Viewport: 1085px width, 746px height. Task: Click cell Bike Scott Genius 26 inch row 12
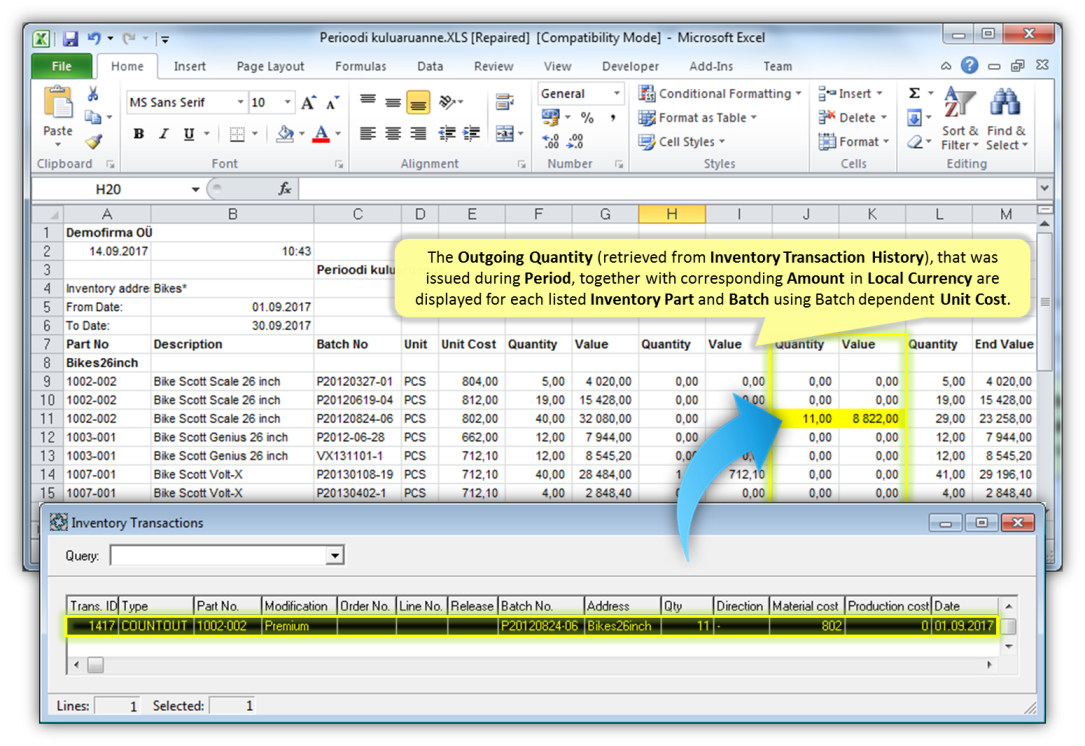(231, 437)
